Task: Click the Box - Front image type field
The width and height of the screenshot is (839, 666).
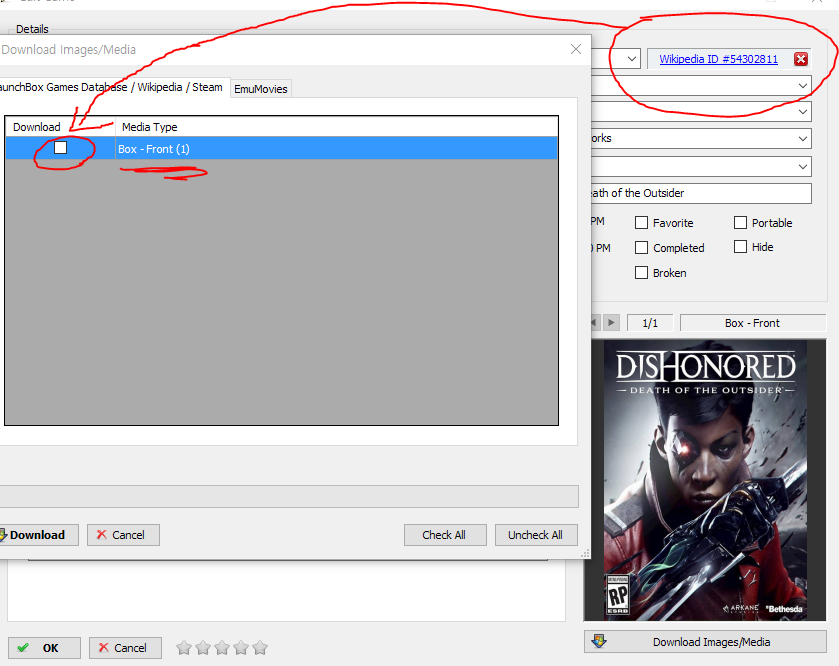Action: pyautogui.click(x=752, y=323)
